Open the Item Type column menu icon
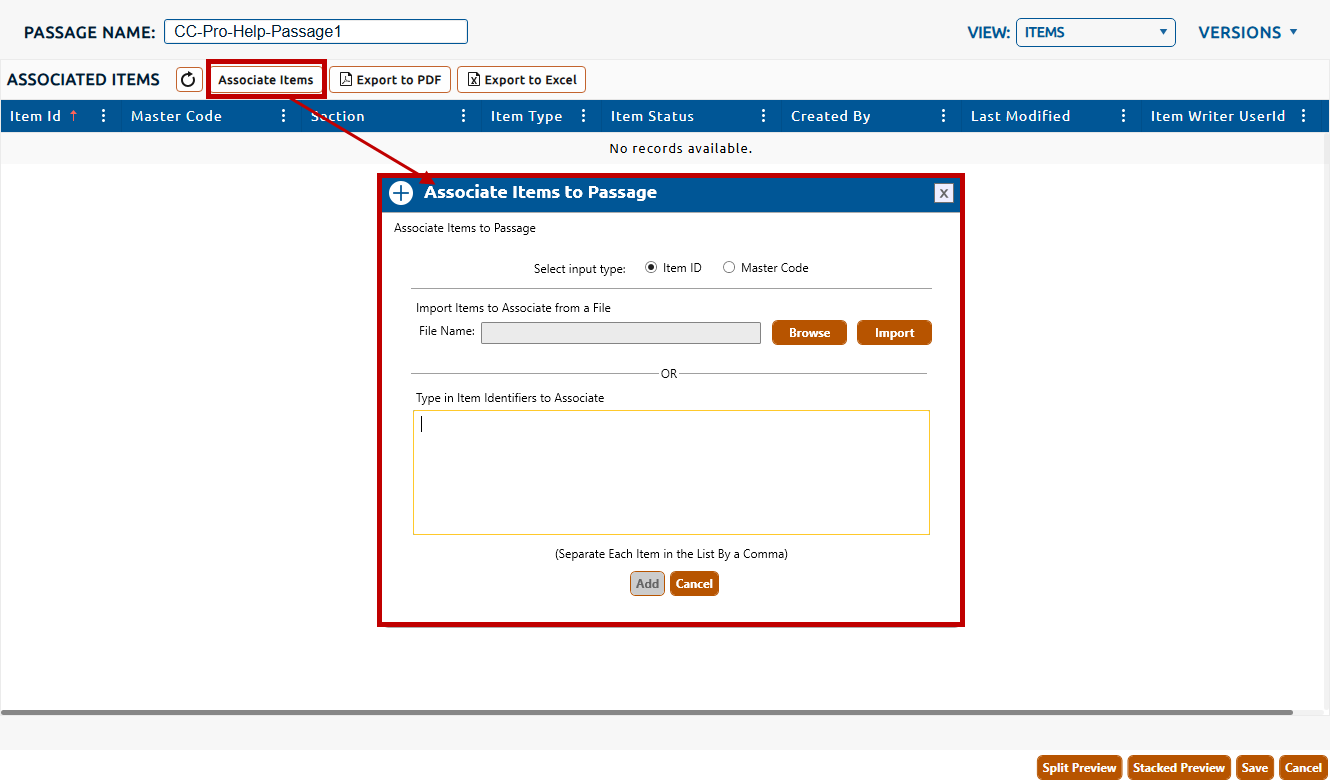Screen dimensions: 1334x782 [583, 116]
